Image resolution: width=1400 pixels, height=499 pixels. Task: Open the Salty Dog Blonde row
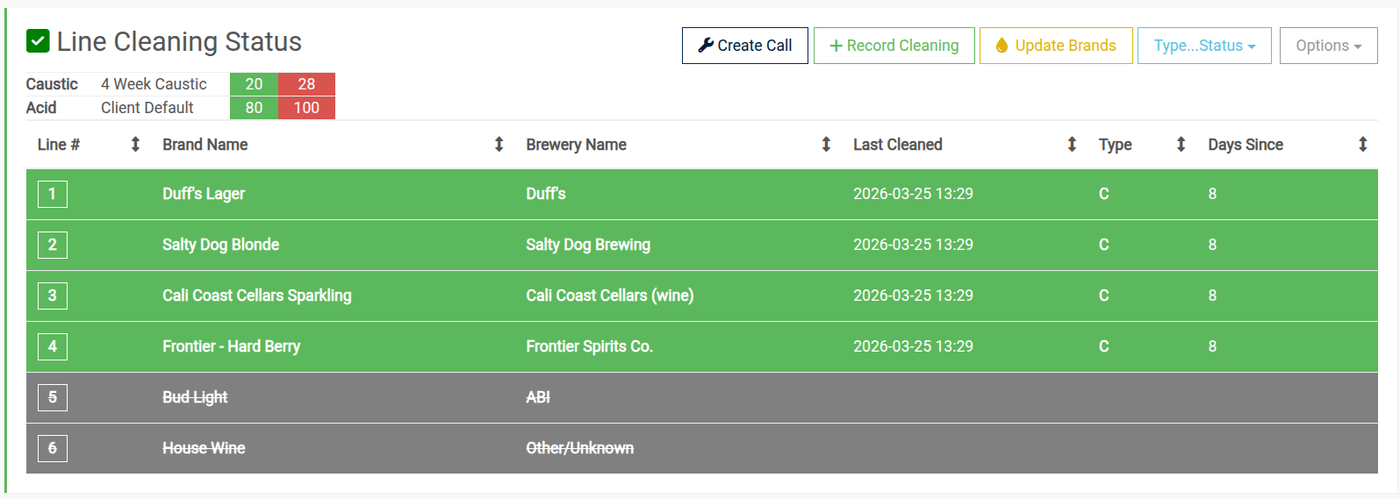coord(221,245)
